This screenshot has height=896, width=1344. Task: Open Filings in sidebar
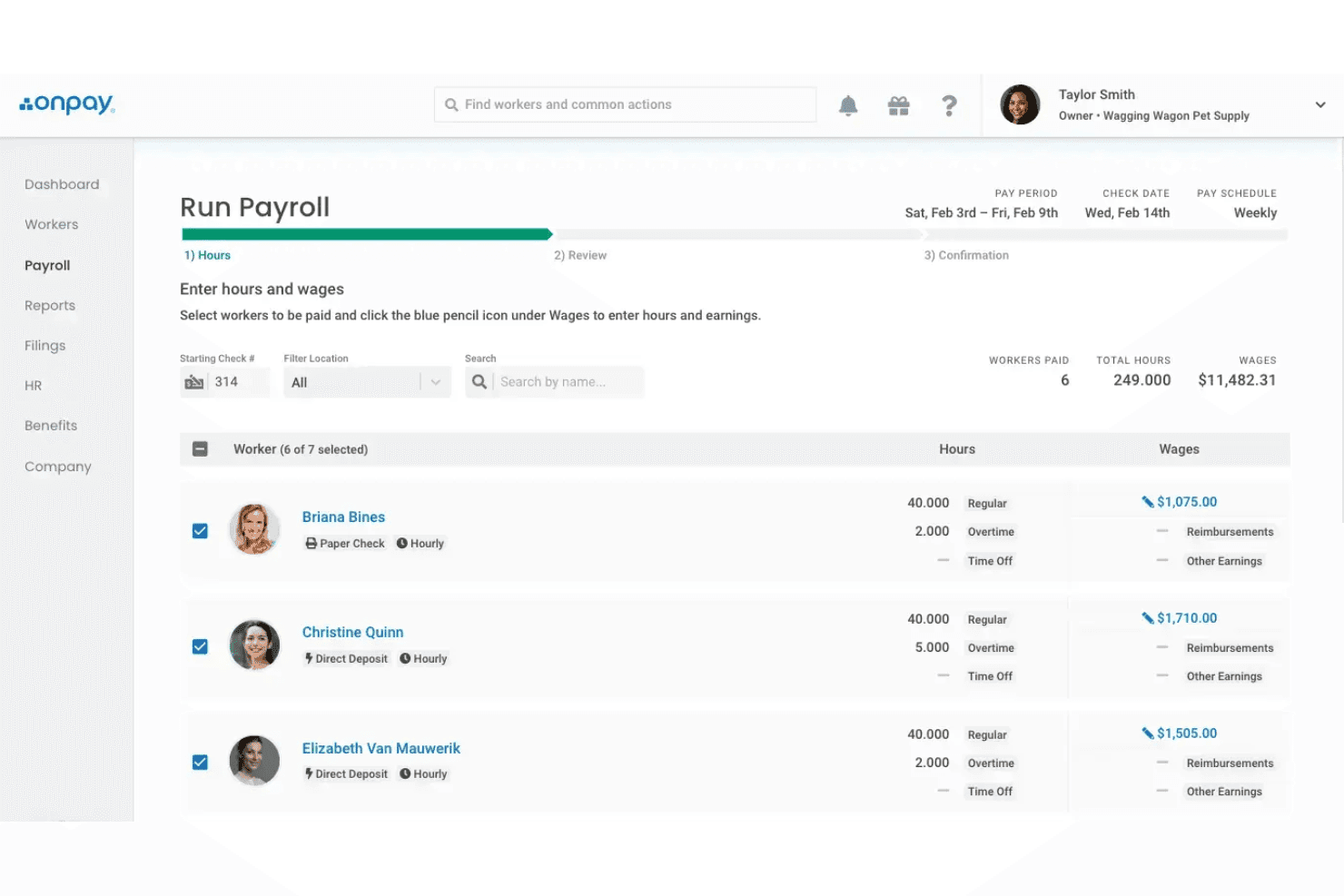click(x=44, y=346)
